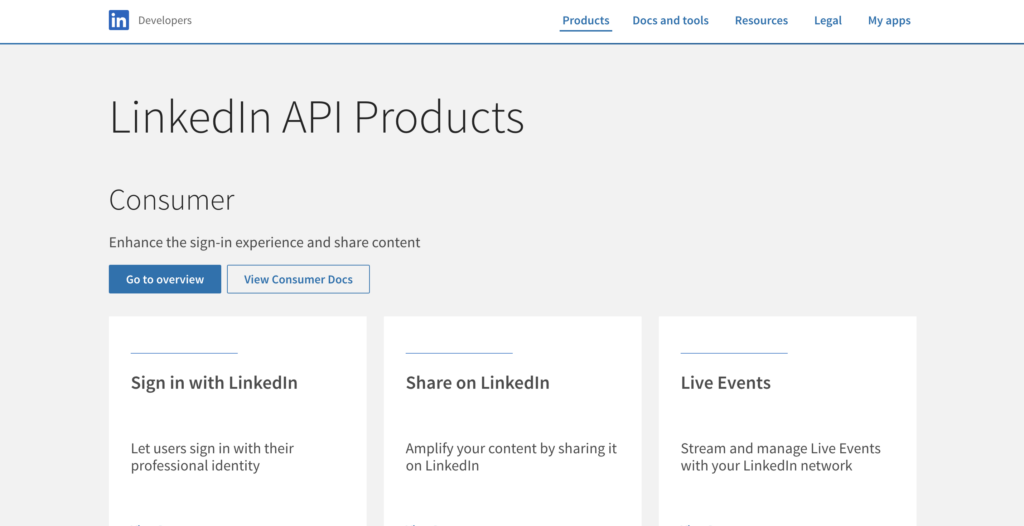Screen dimensions: 1024x526
Task: Open Docs and tools menu
Action: [670, 20]
